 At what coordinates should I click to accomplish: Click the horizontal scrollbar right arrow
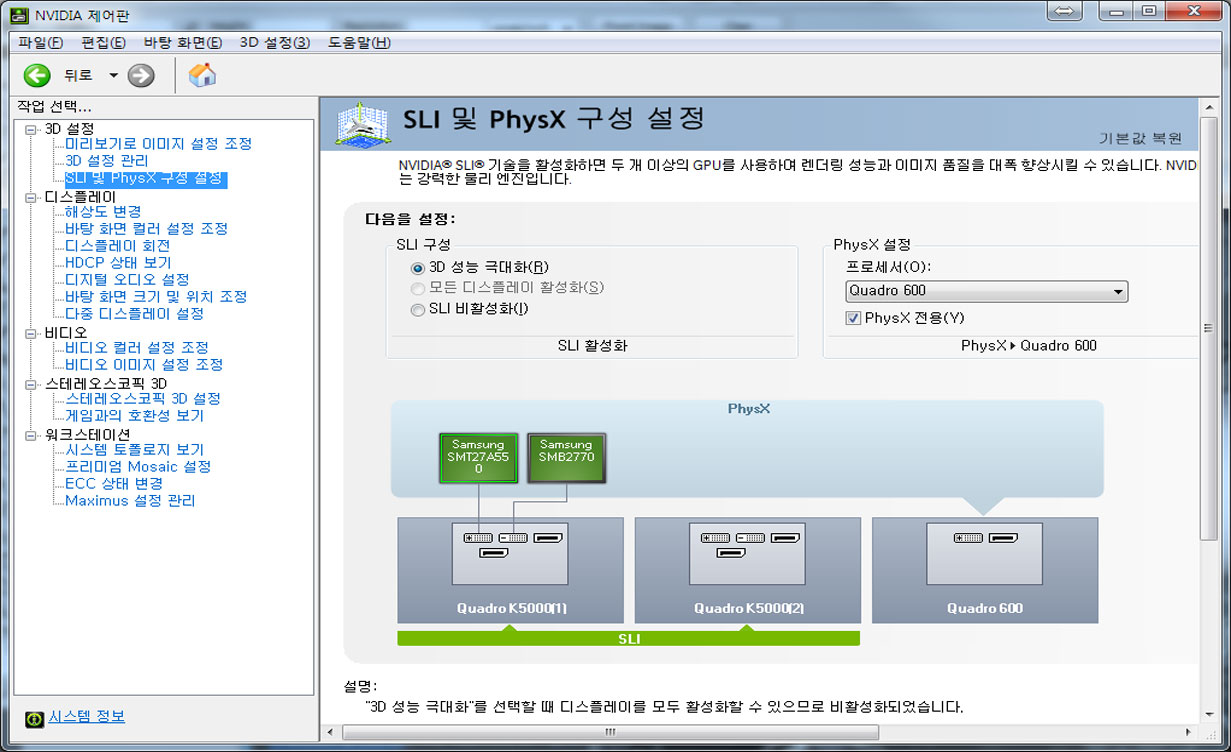[x=1189, y=733]
